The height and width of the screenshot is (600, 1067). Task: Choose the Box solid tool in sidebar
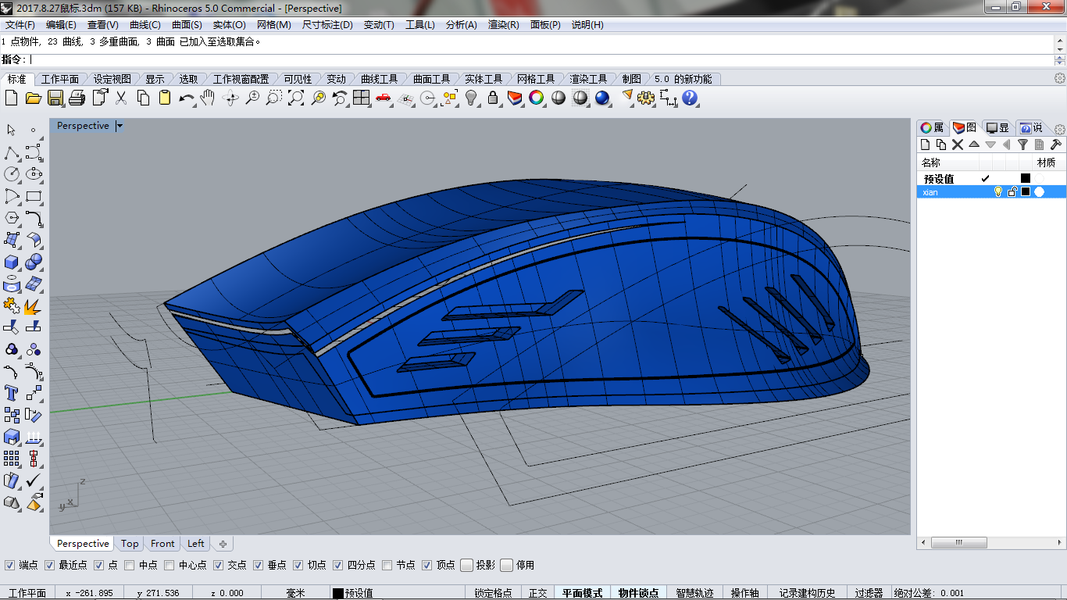[12, 262]
